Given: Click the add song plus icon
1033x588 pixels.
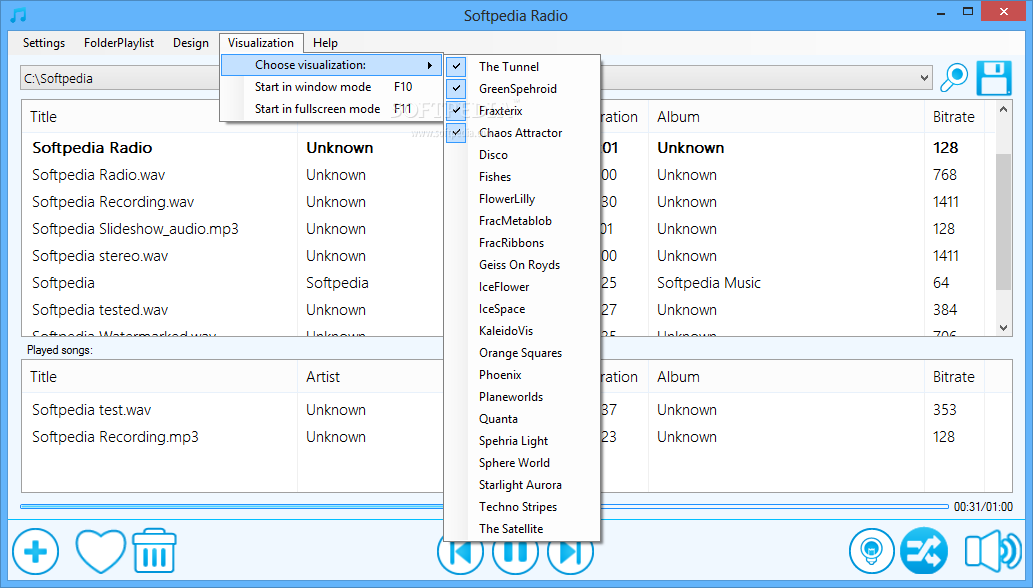Looking at the screenshot, I should pos(36,551).
